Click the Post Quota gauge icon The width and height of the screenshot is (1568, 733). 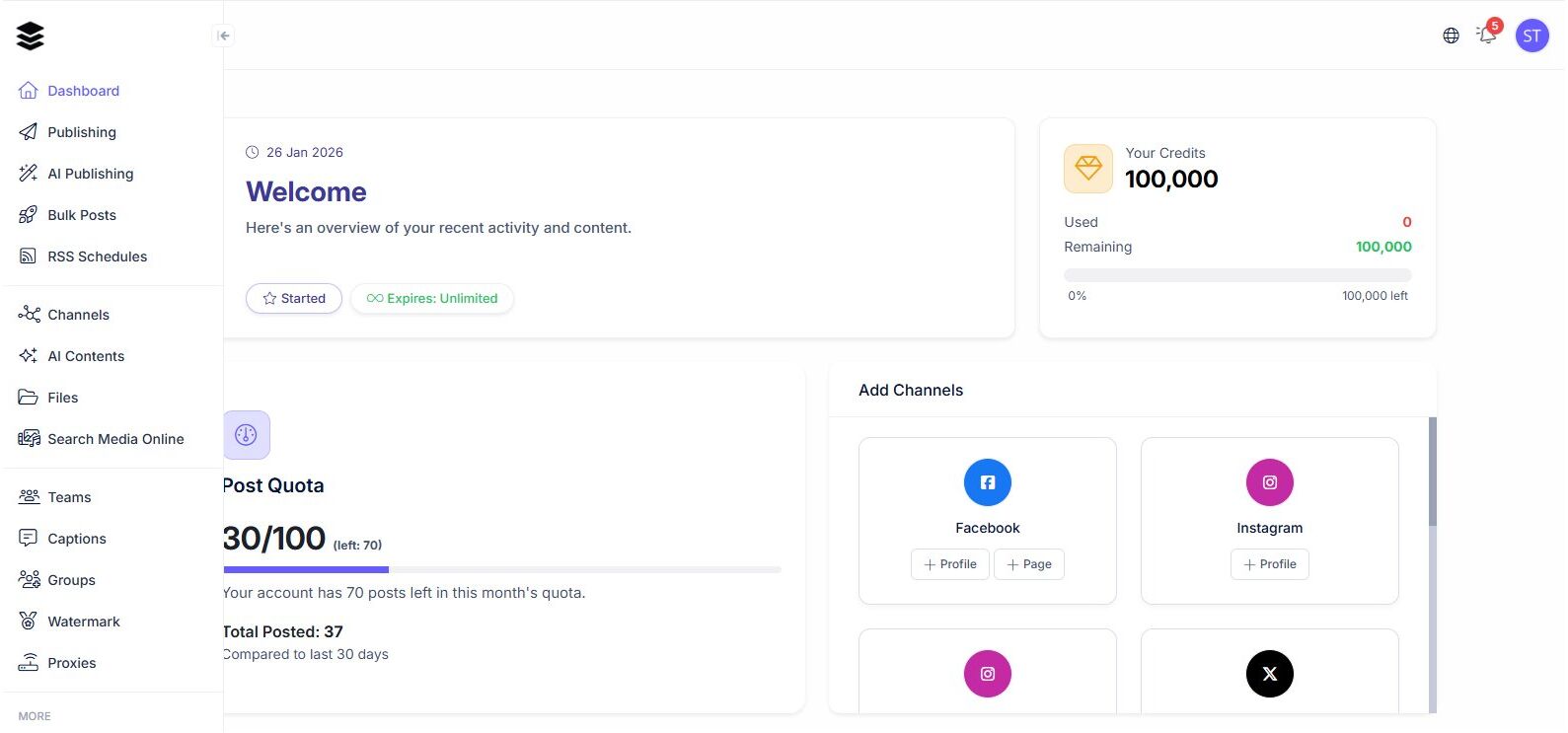(246, 435)
